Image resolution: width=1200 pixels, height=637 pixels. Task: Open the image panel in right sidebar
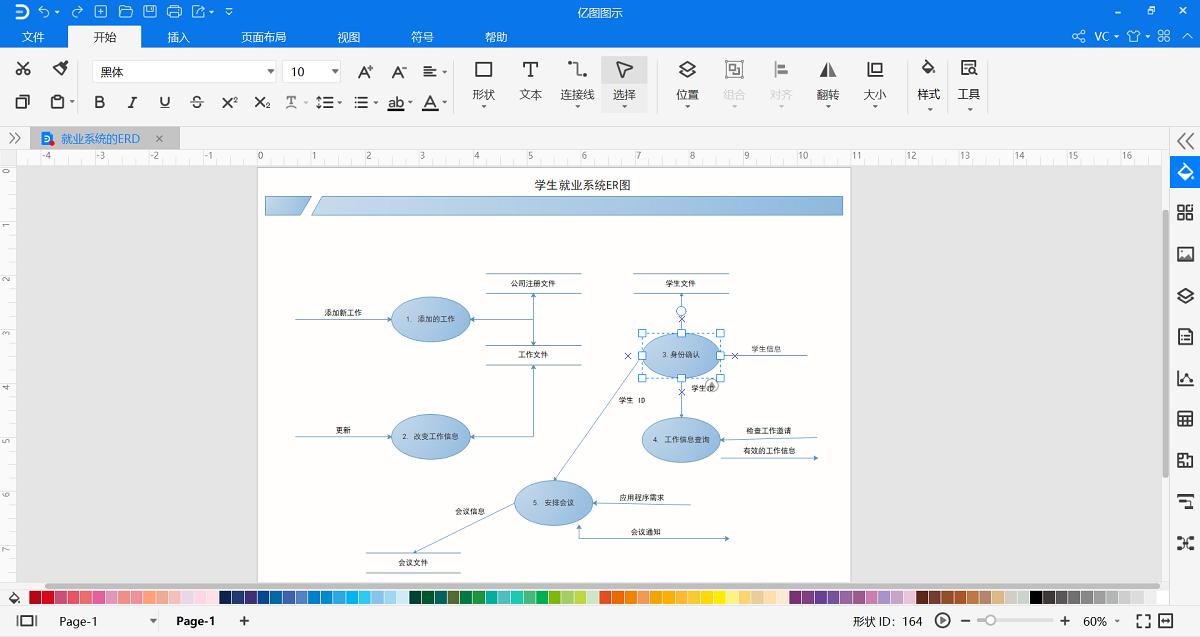click(x=1185, y=254)
